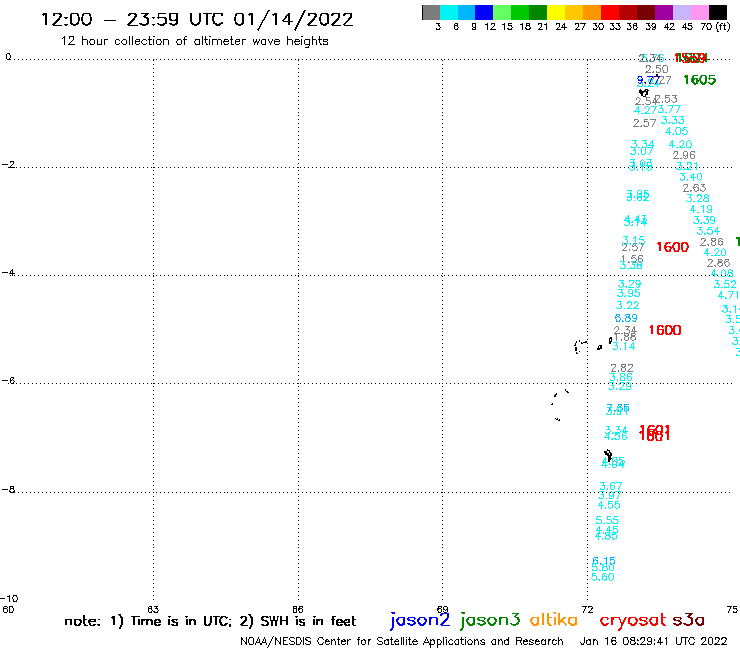Click the "3.33" wave height value

[673, 120]
